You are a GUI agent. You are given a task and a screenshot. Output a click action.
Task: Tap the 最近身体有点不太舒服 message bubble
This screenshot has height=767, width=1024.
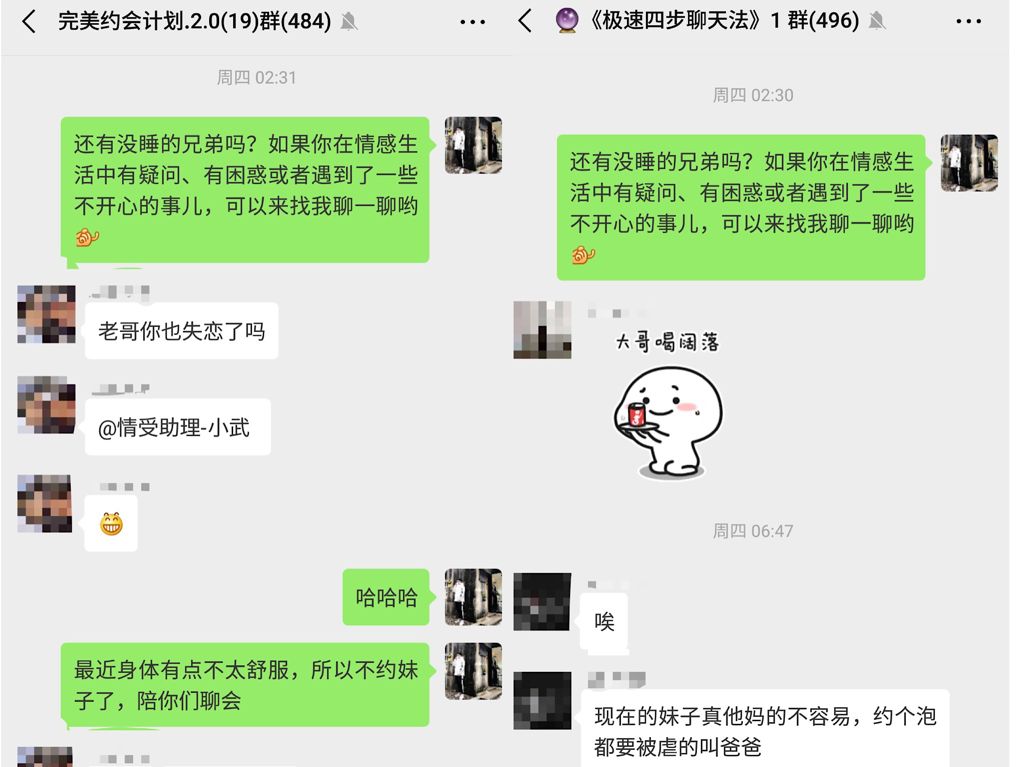[x=245, y=685]
